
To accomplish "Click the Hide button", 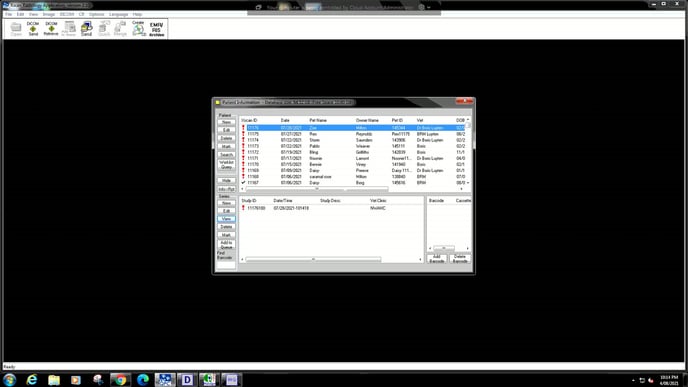I will click(x=226, y=181).
